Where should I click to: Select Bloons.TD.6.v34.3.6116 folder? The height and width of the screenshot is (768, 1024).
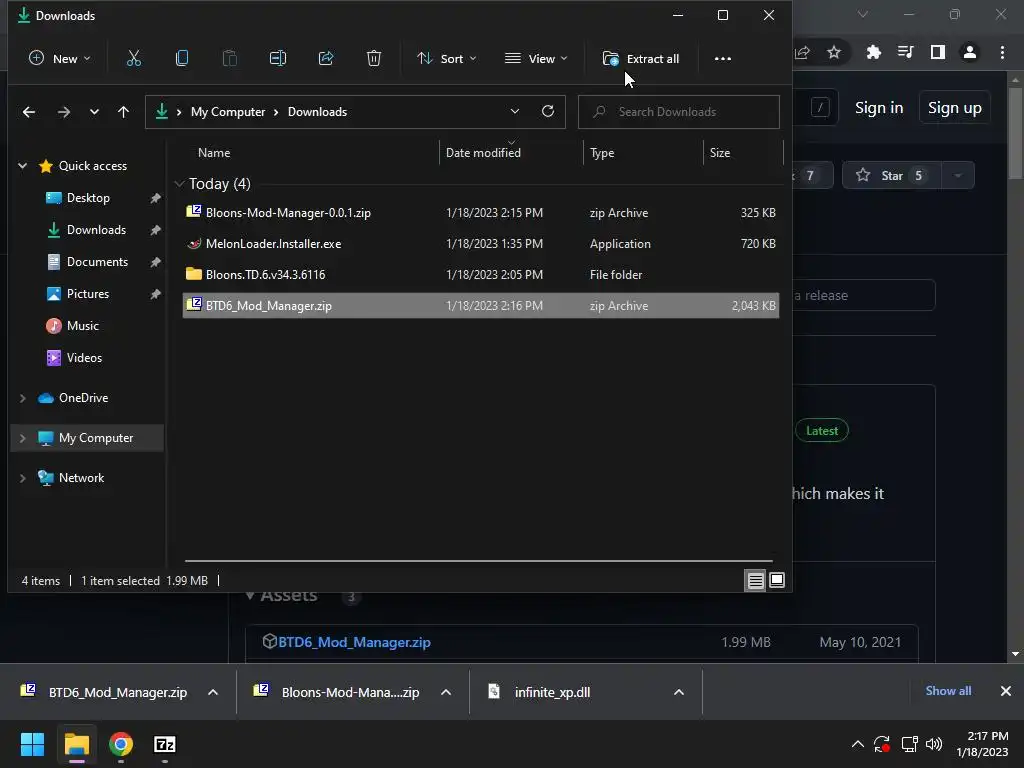(481, 275)
